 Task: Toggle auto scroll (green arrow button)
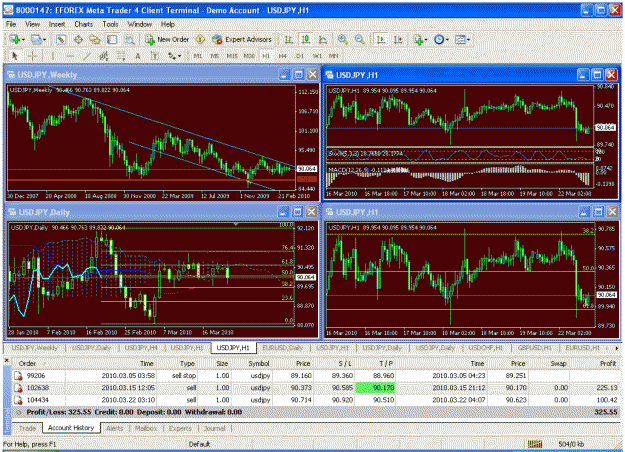381,39
